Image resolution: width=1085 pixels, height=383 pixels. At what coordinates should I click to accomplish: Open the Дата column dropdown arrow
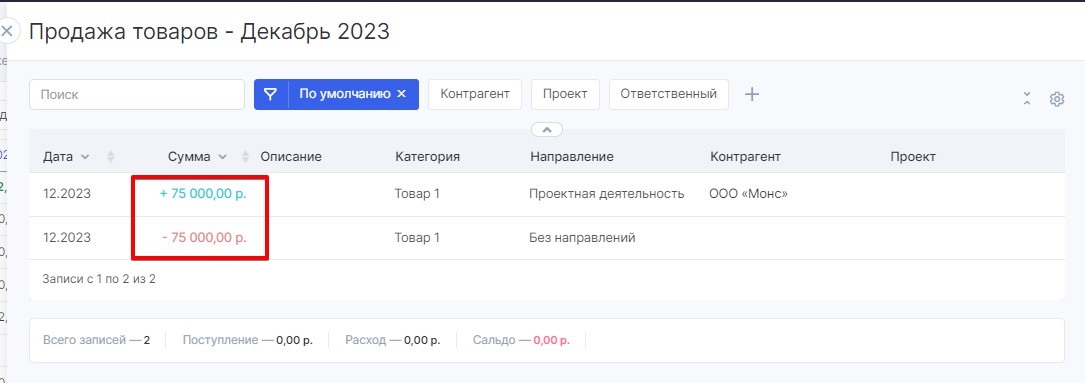(85, 157)
